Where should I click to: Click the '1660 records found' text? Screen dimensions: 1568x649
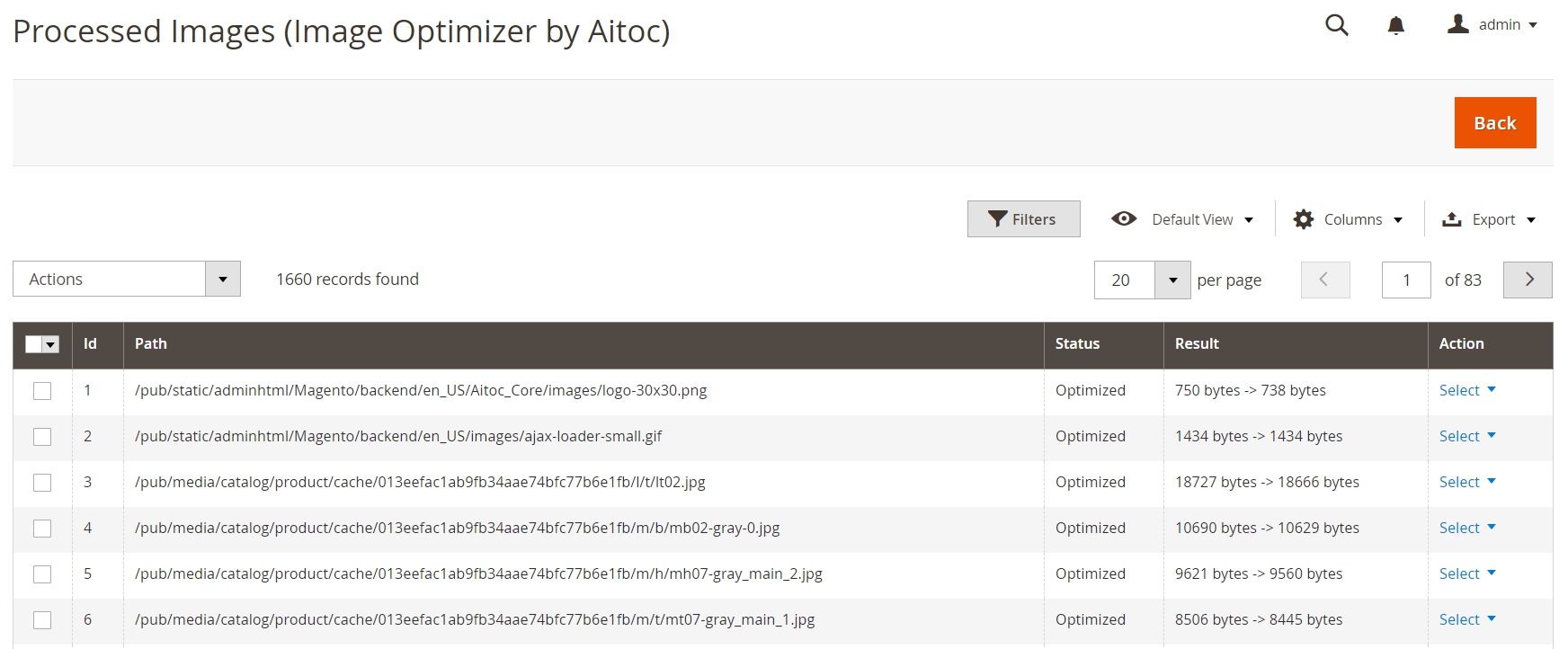coord(347,279)
